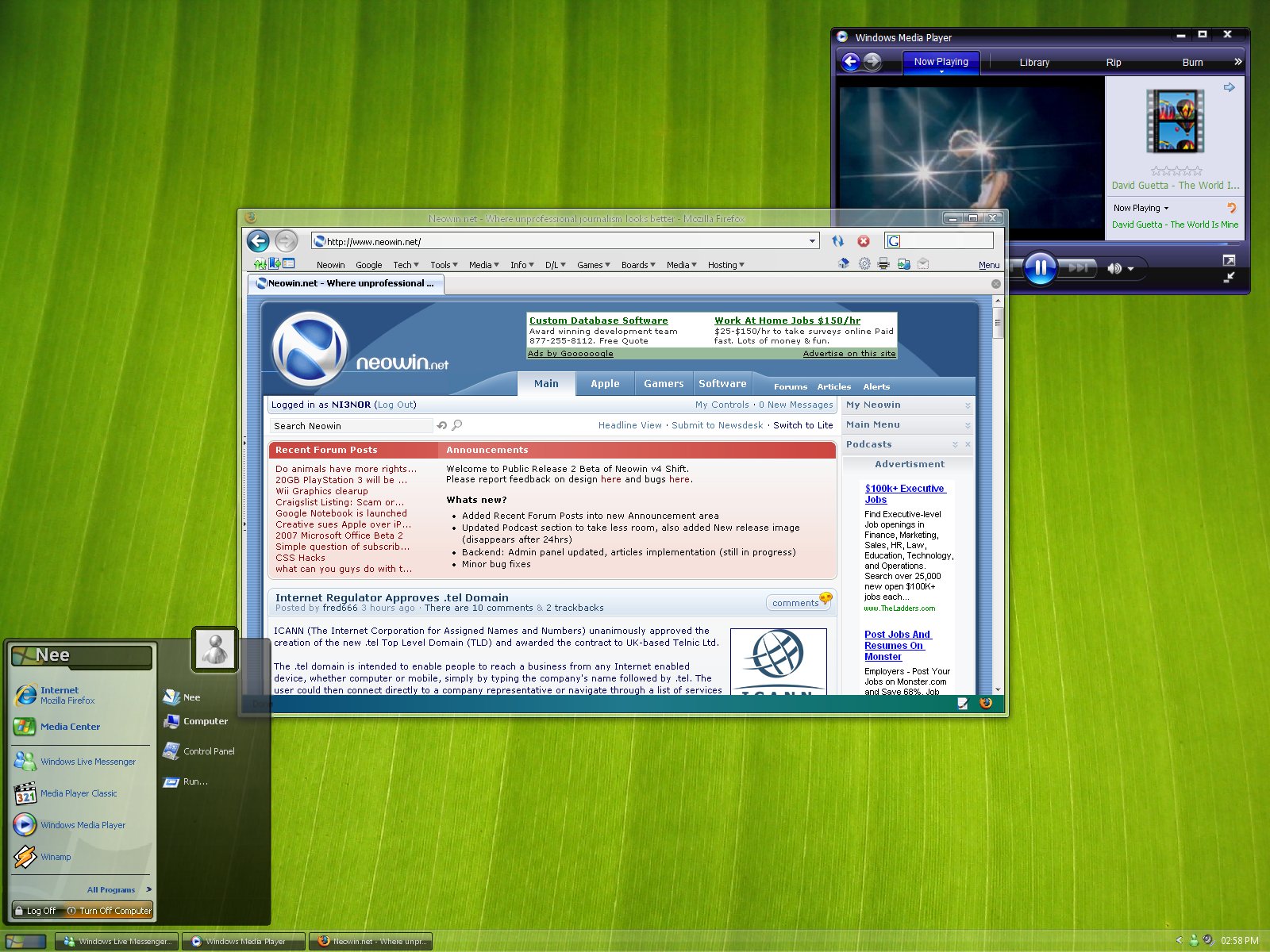Screen dimensions: 1270x952
Task: Click Firefox's grayed forward arrow button
Action: tap(287, 240)
